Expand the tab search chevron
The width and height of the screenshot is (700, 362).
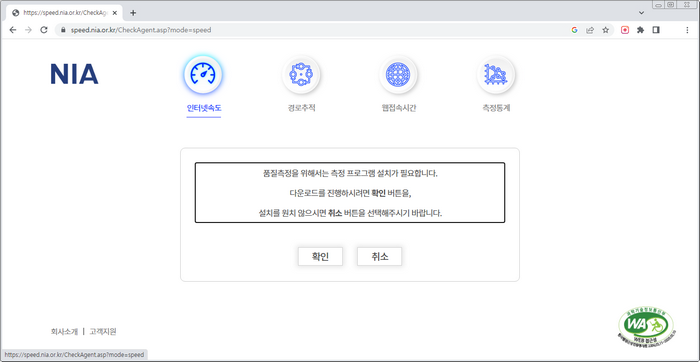pos(642,12)
